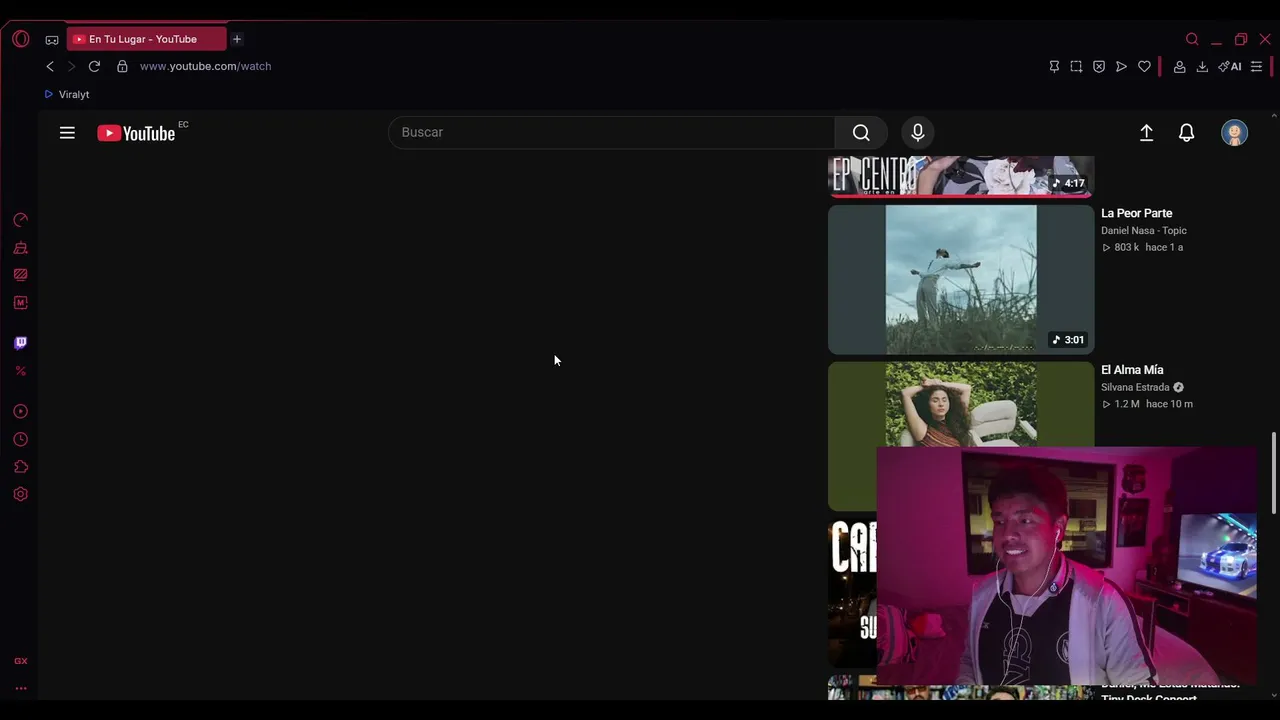Open the Opera account profile icon
Screen dimensions: 1280x720
[x=1180, y=67]
